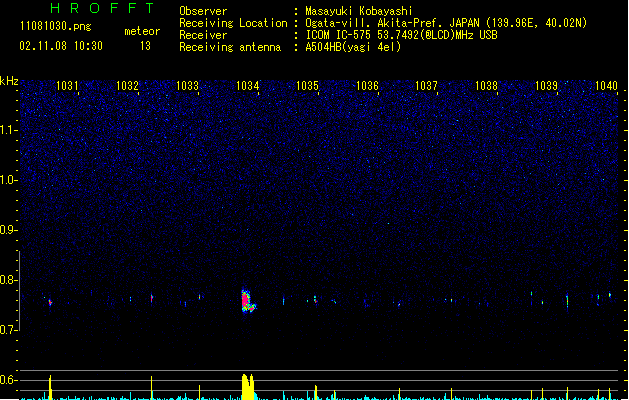Click the Ogata-vill. Akita-Pref. JAPAN location text
Screen dimensions: 629x400
point(446,23)
